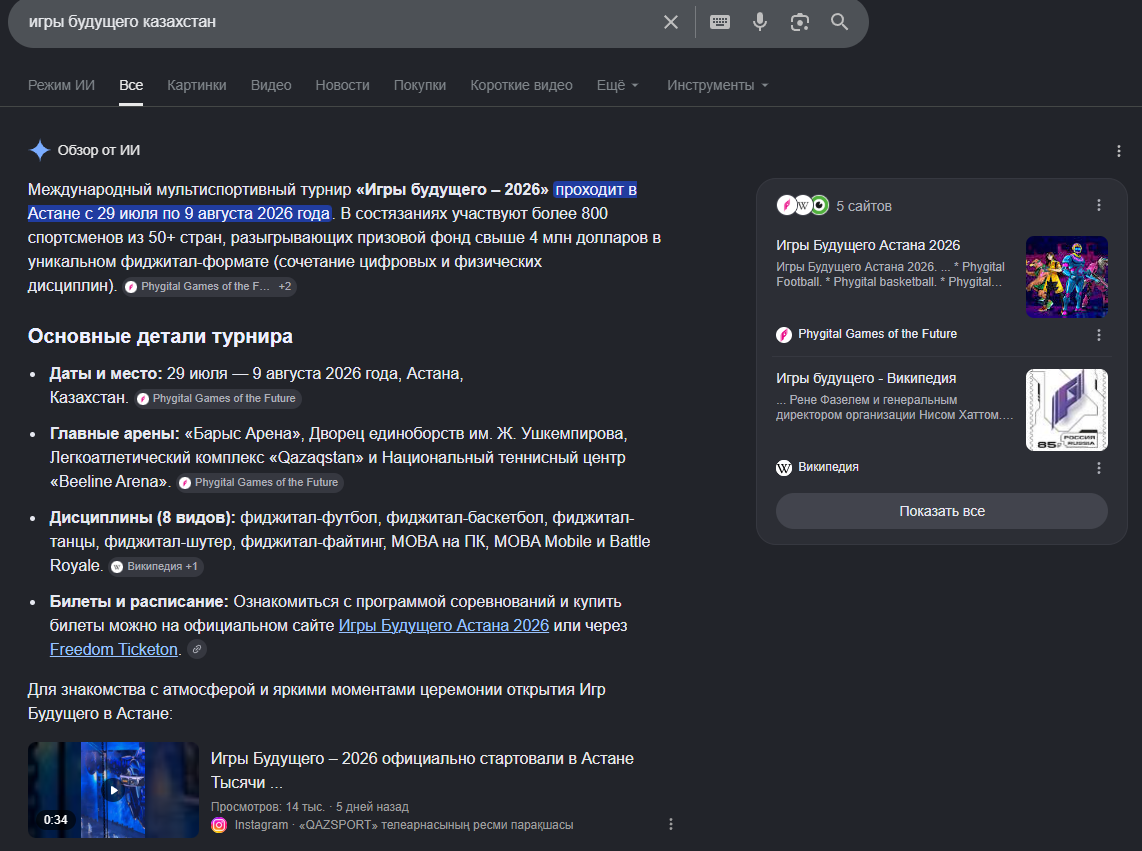Open the 'Видео' tab
This screenshot has height=851, width=1142.
pyautogui.click(x=271, y=85)
